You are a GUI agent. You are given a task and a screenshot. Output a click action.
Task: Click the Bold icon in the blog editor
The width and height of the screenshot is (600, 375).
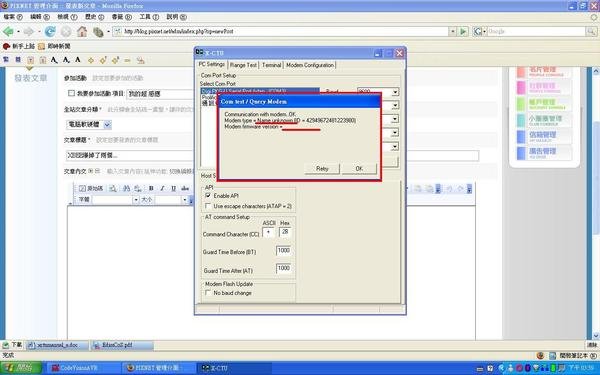151,188
